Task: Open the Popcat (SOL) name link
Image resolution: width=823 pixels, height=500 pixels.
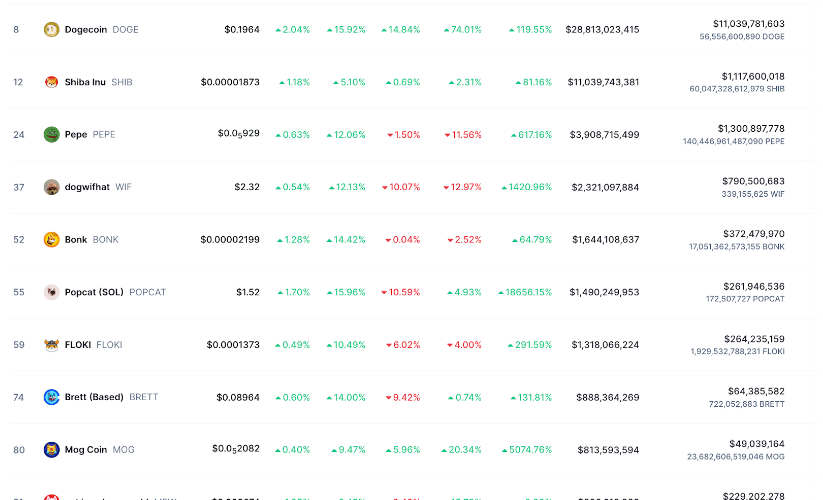Action: pyautogui.click(x=94, y=292)
